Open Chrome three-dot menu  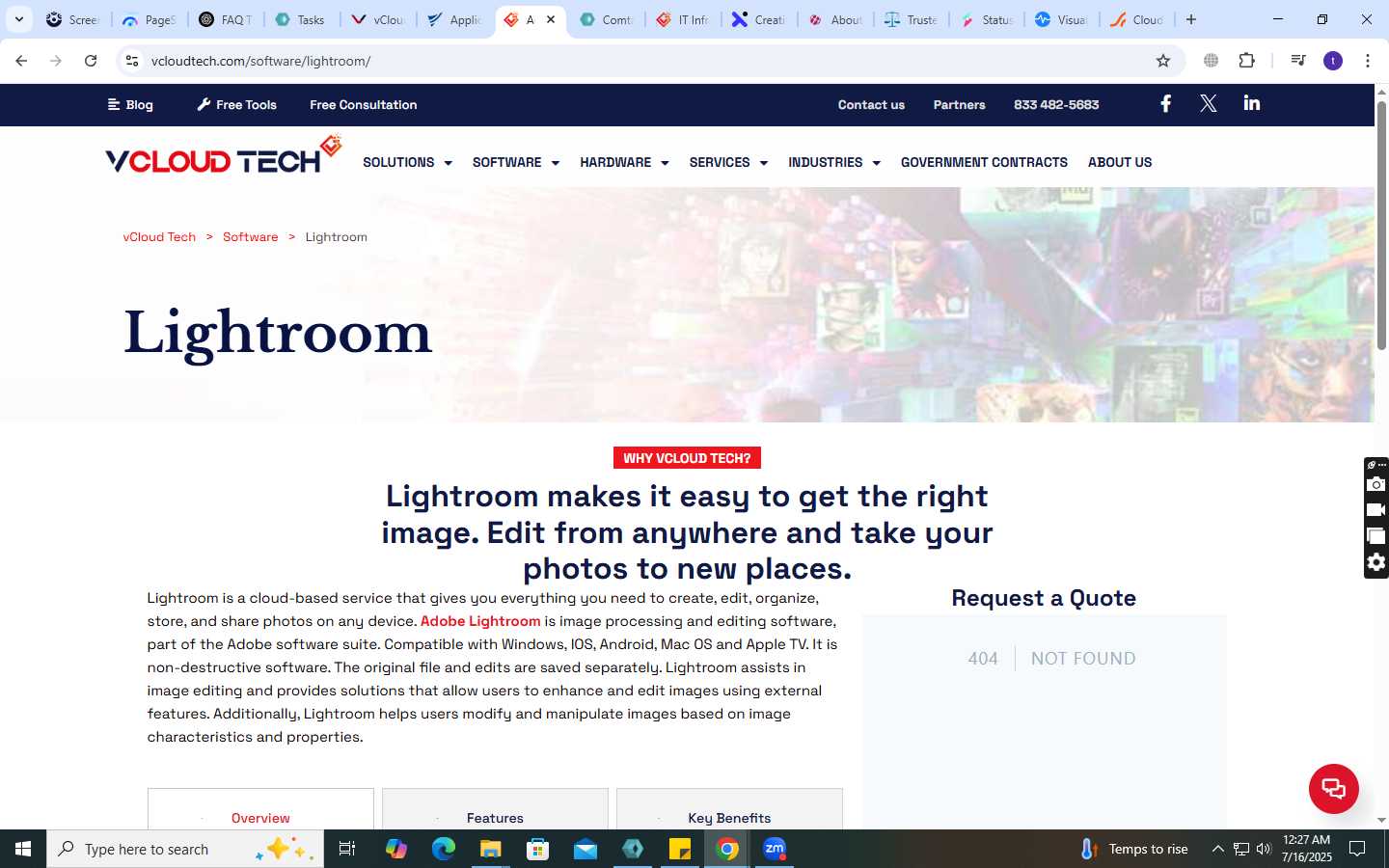(1367, 61)
